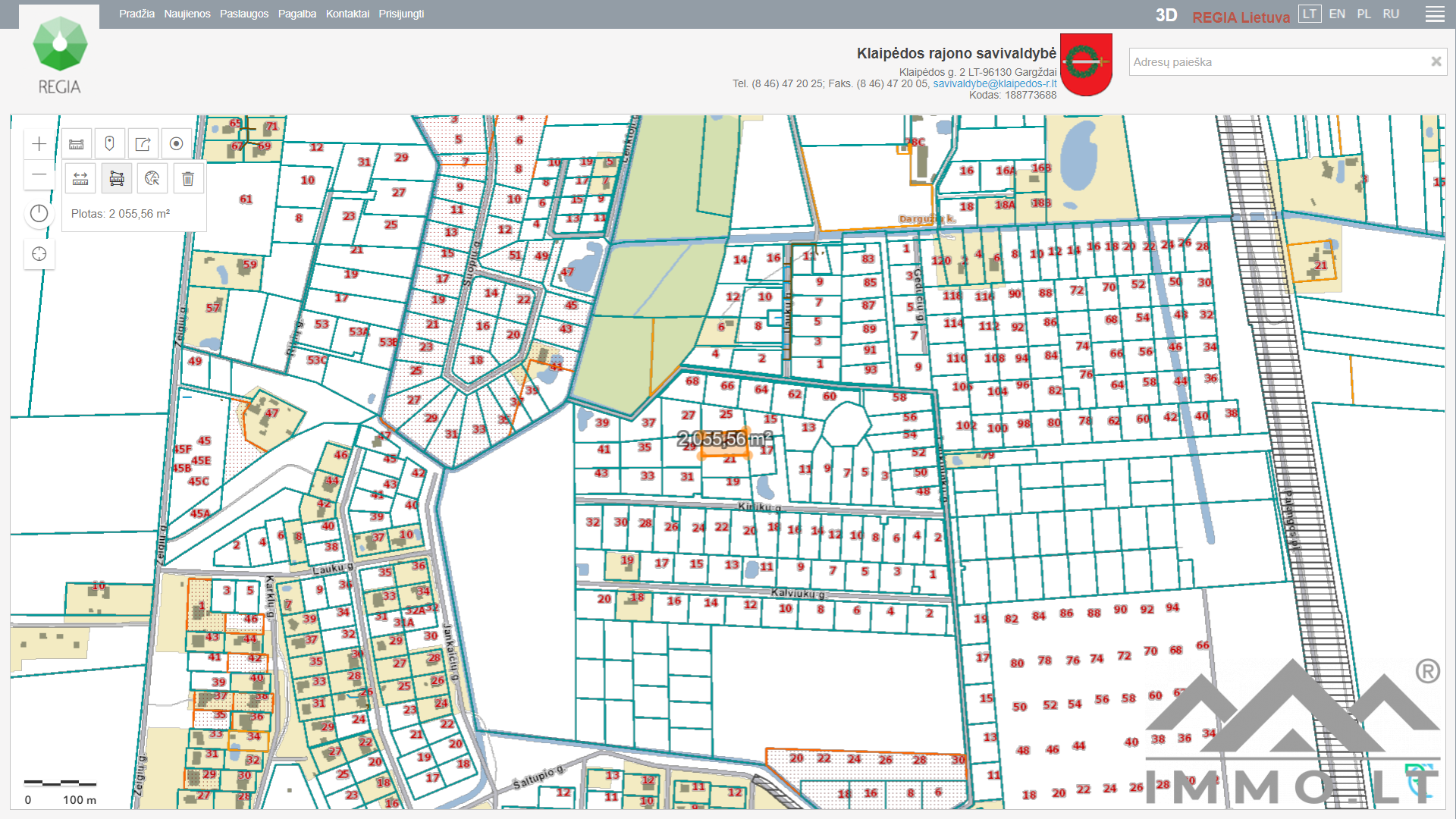Click the Kirlikų g. street label

pyautogui.click(x=760, y=507)
